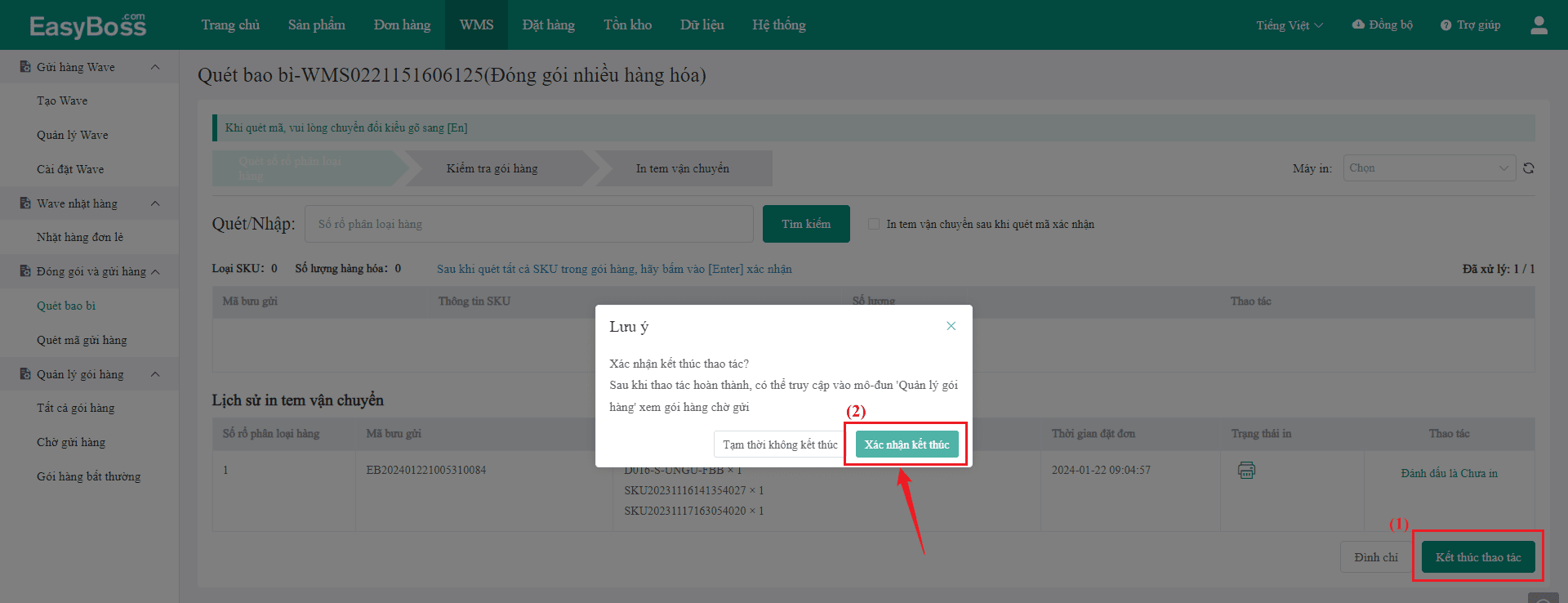Screen dimensions: 1568x603
Task: Open Đơn hàng menu
Action: (x=402, y=25)
